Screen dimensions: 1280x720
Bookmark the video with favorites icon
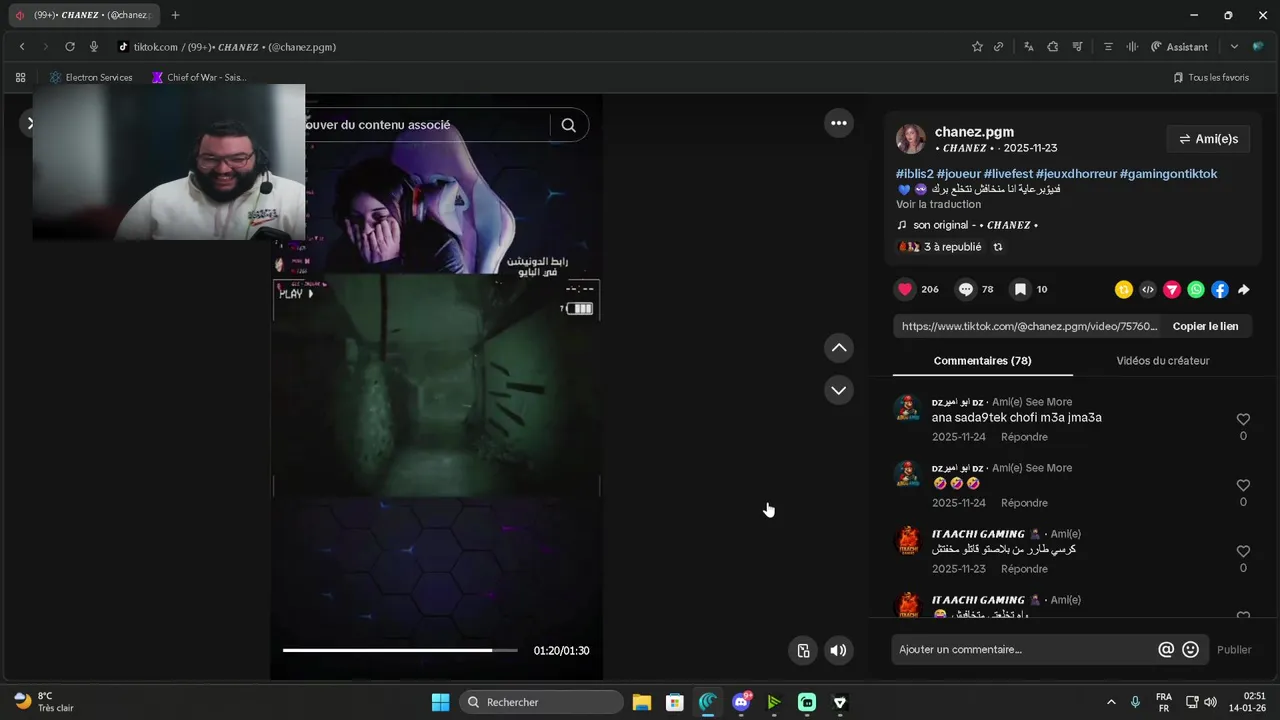[x=1020, y=289]
